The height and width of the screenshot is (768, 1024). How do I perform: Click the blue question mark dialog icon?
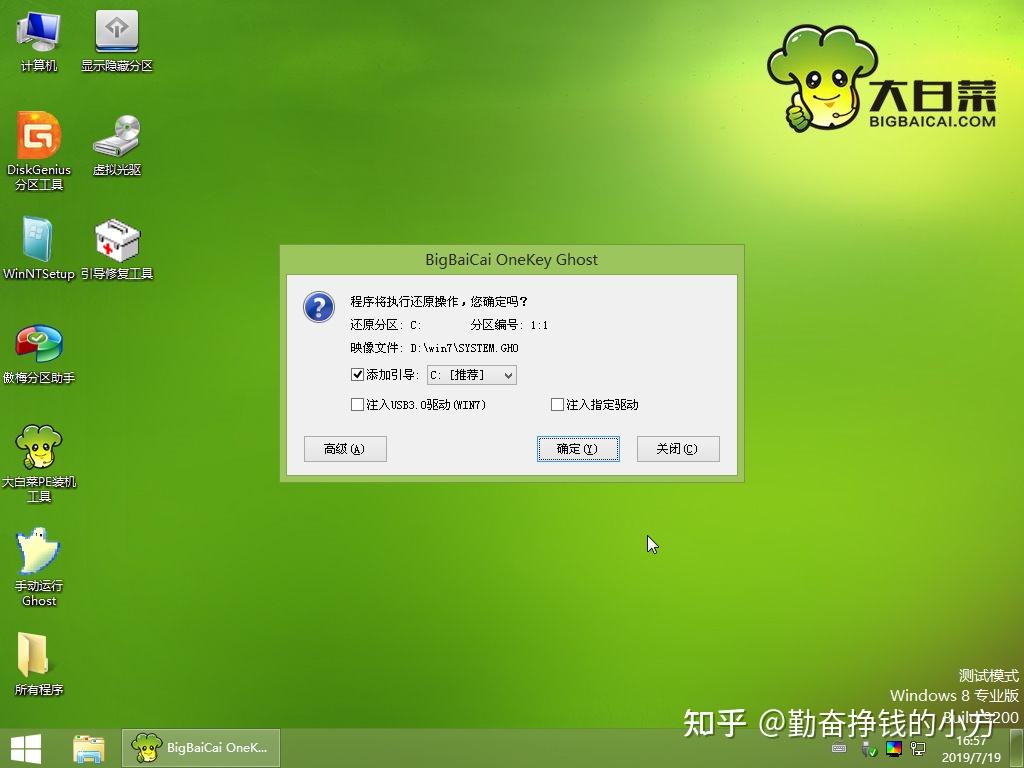click(319, 306)
